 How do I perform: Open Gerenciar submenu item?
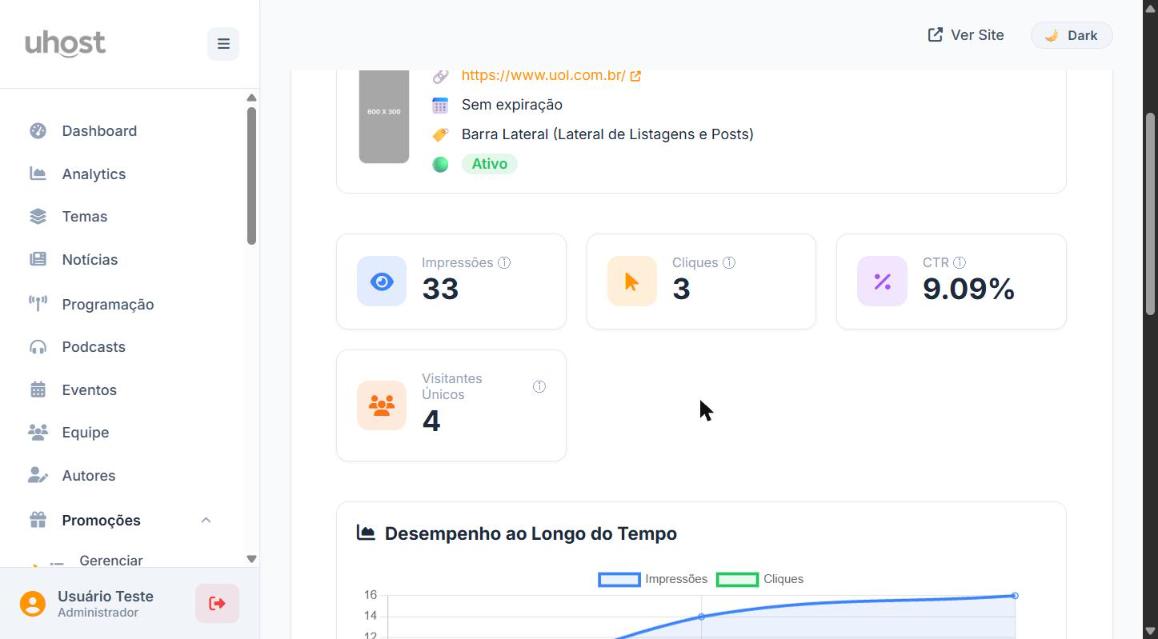[x=111, y=560]
